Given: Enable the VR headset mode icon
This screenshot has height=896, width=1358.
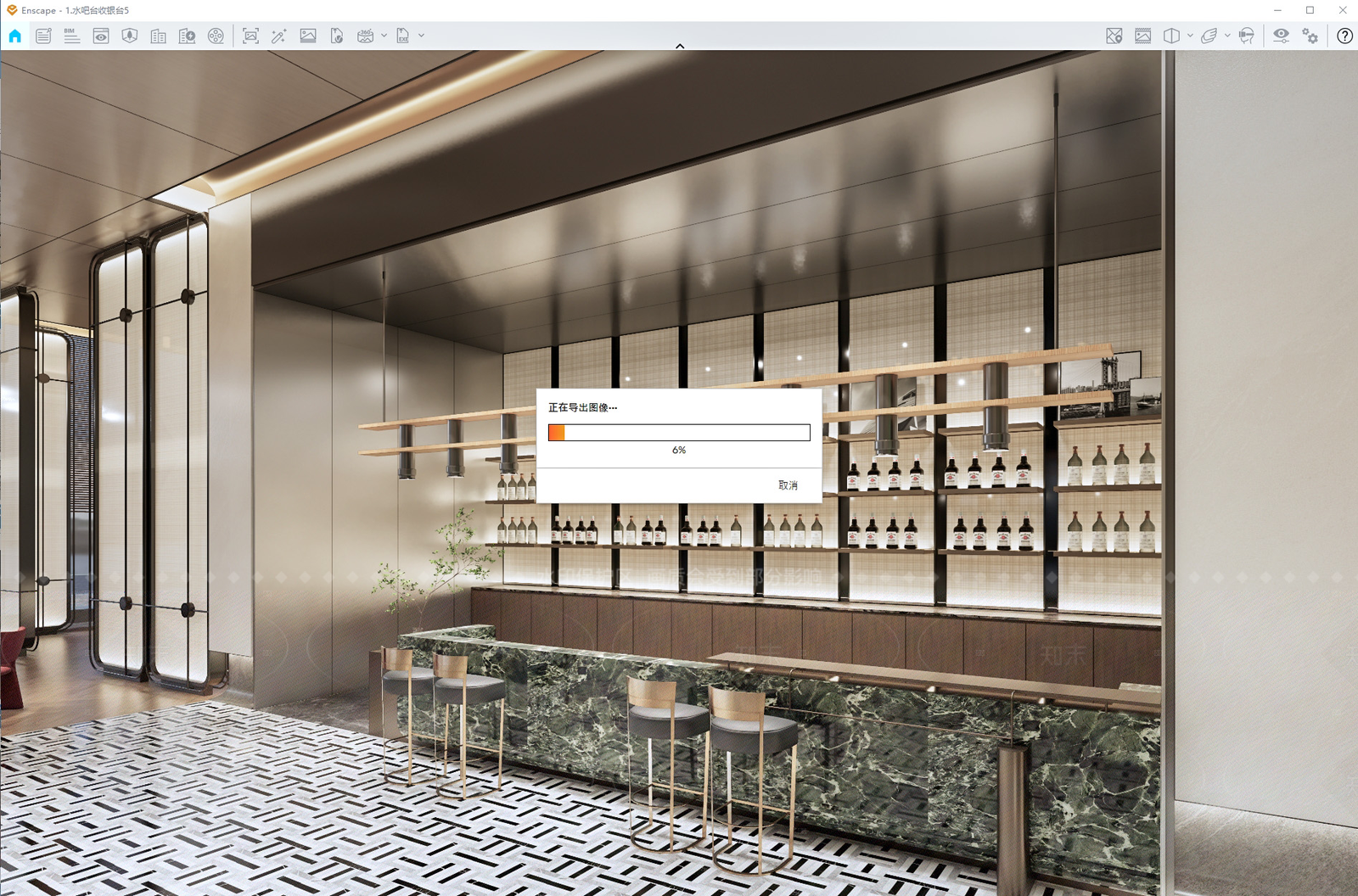Looking at the screenshot, I should (1247, 36).
